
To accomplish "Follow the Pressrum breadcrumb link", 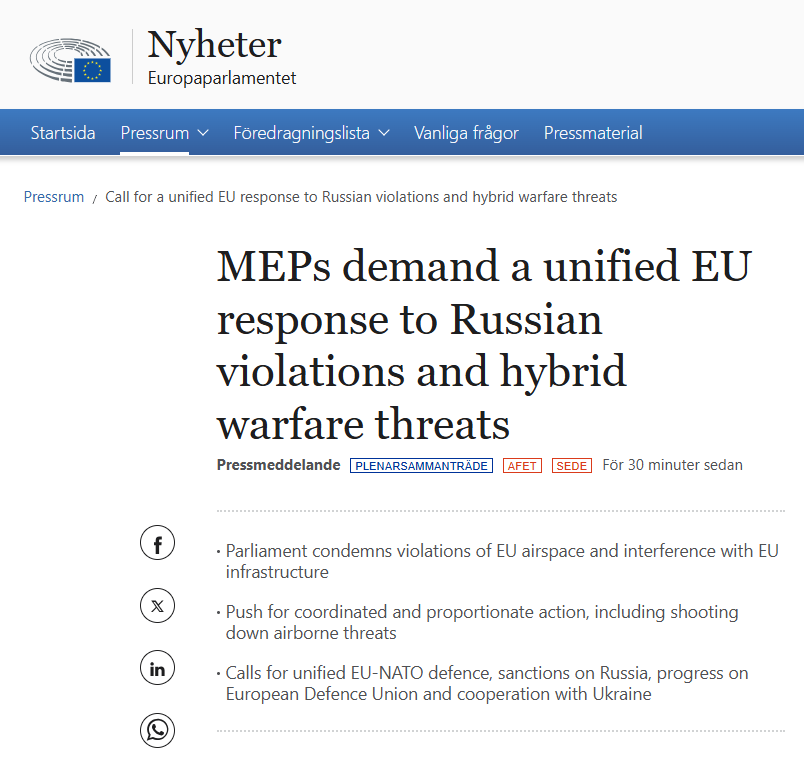I will point(54,197).
